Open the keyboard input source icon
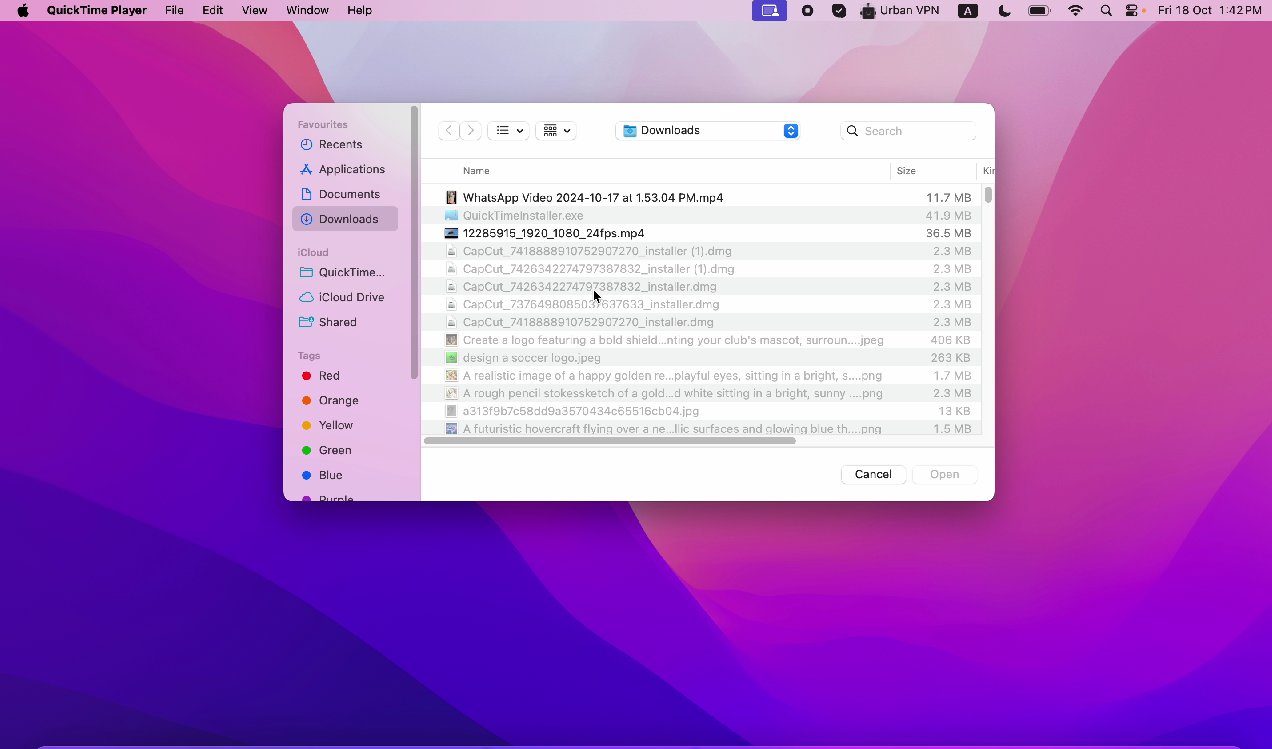 (967, 10)
